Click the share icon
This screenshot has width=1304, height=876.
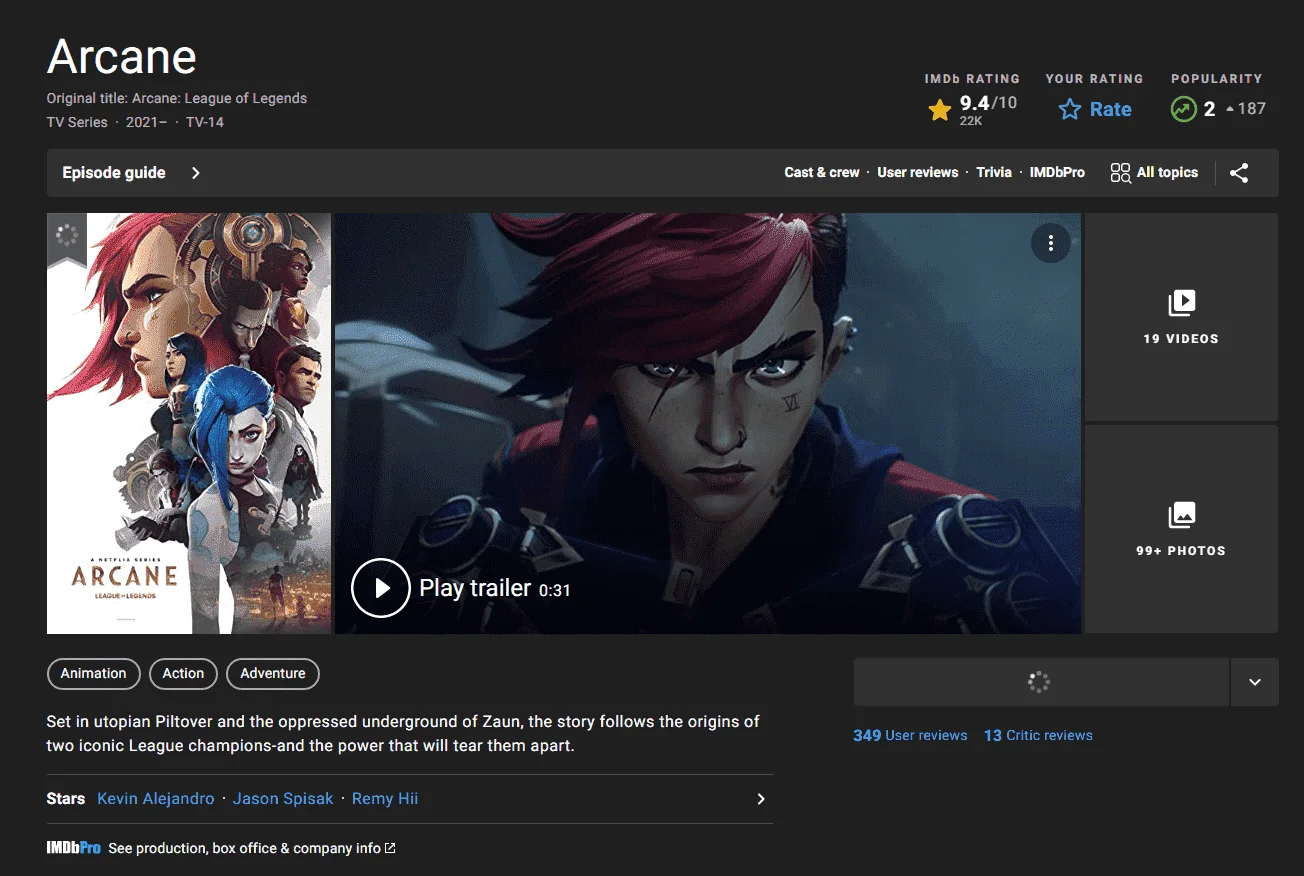pyautogui.click(x=1239, y=173)
